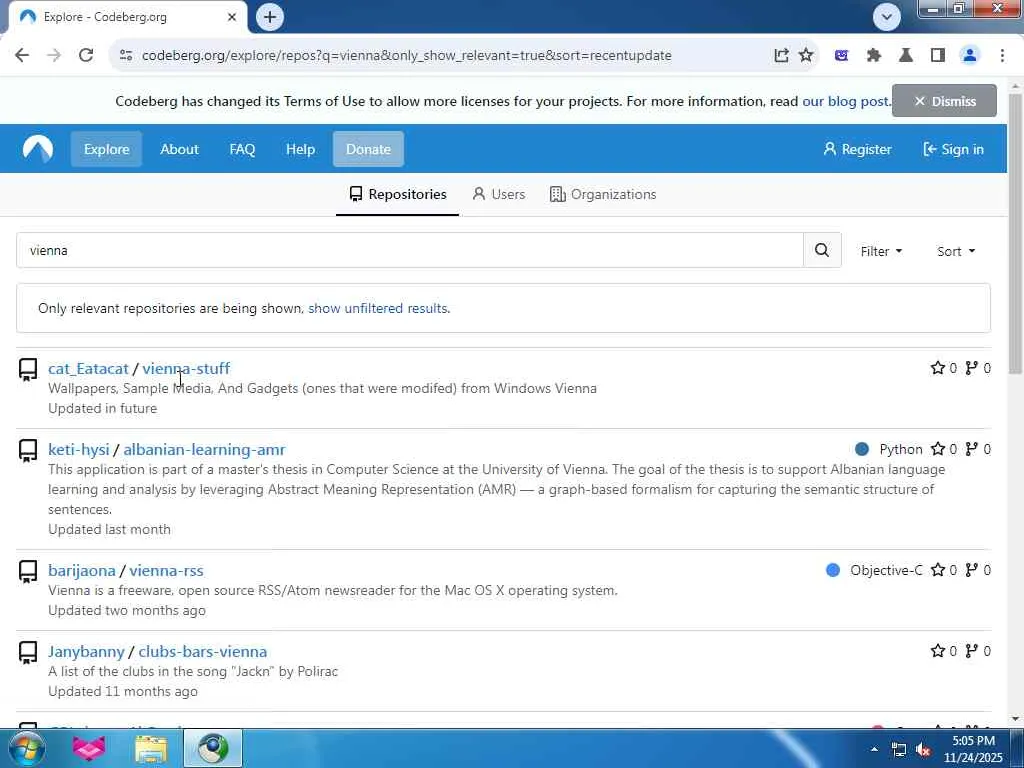The height and width of the screenshot is (768, 1024).
Task: Toggle the browser side panel icon
Action: pos(938,56)
